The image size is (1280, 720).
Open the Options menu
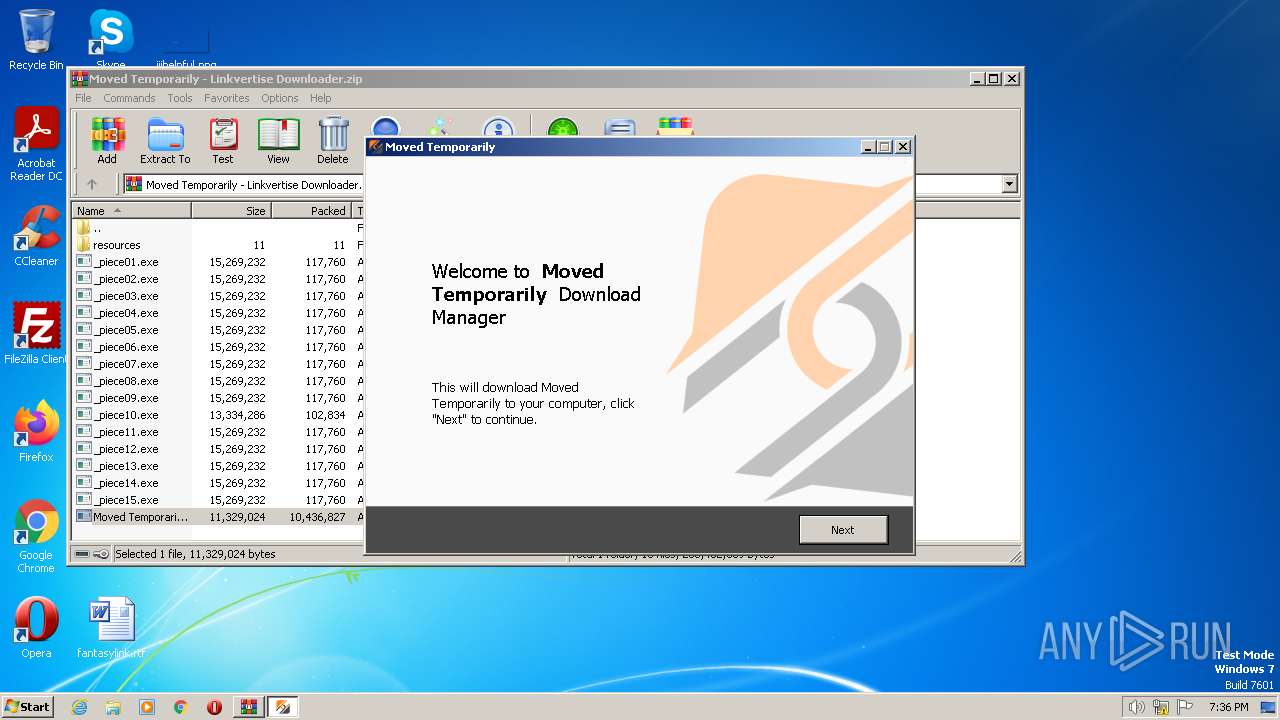[280, 98]
